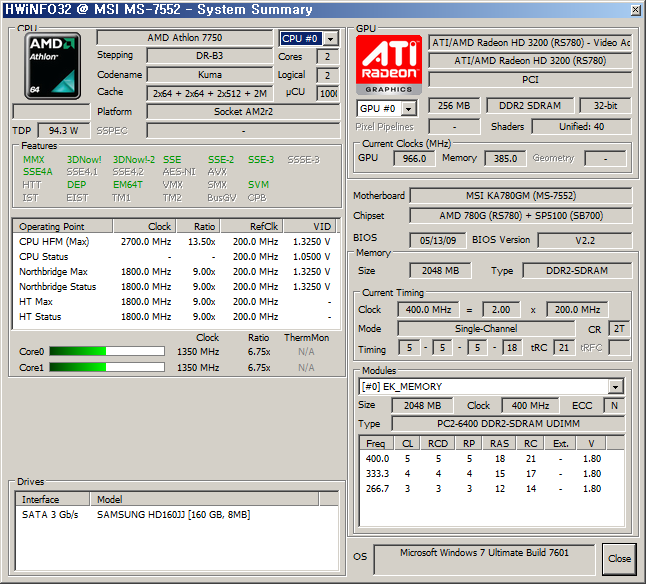Click the Unified: 40 shaders field

click(x=581, y=126)
